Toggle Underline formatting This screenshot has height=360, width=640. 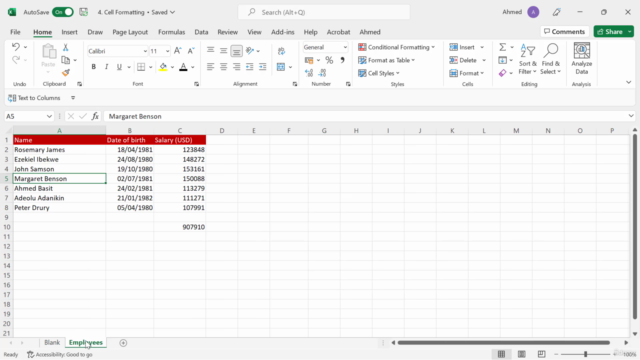119,67
